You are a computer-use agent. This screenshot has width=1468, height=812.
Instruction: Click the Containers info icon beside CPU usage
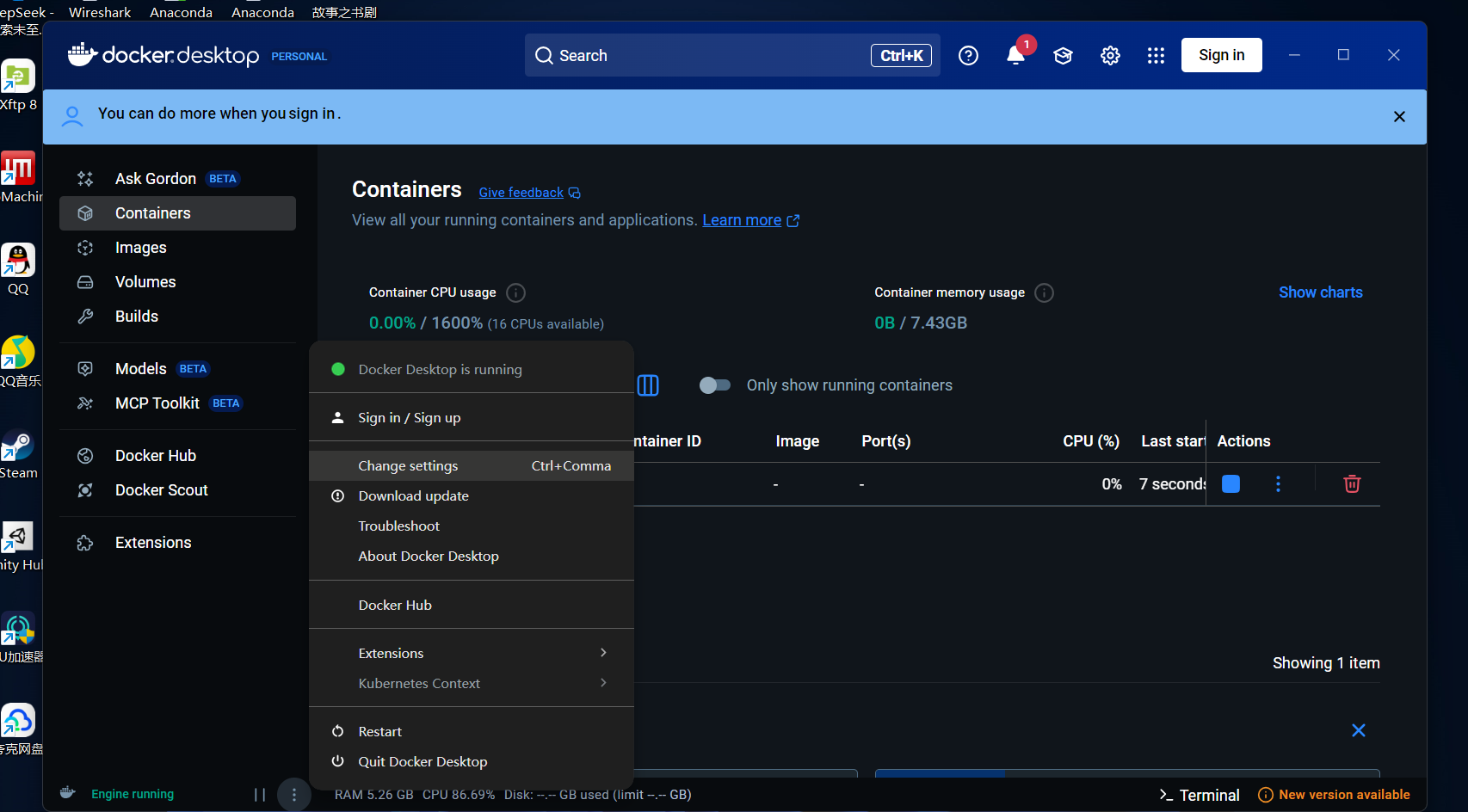point(515,292)
